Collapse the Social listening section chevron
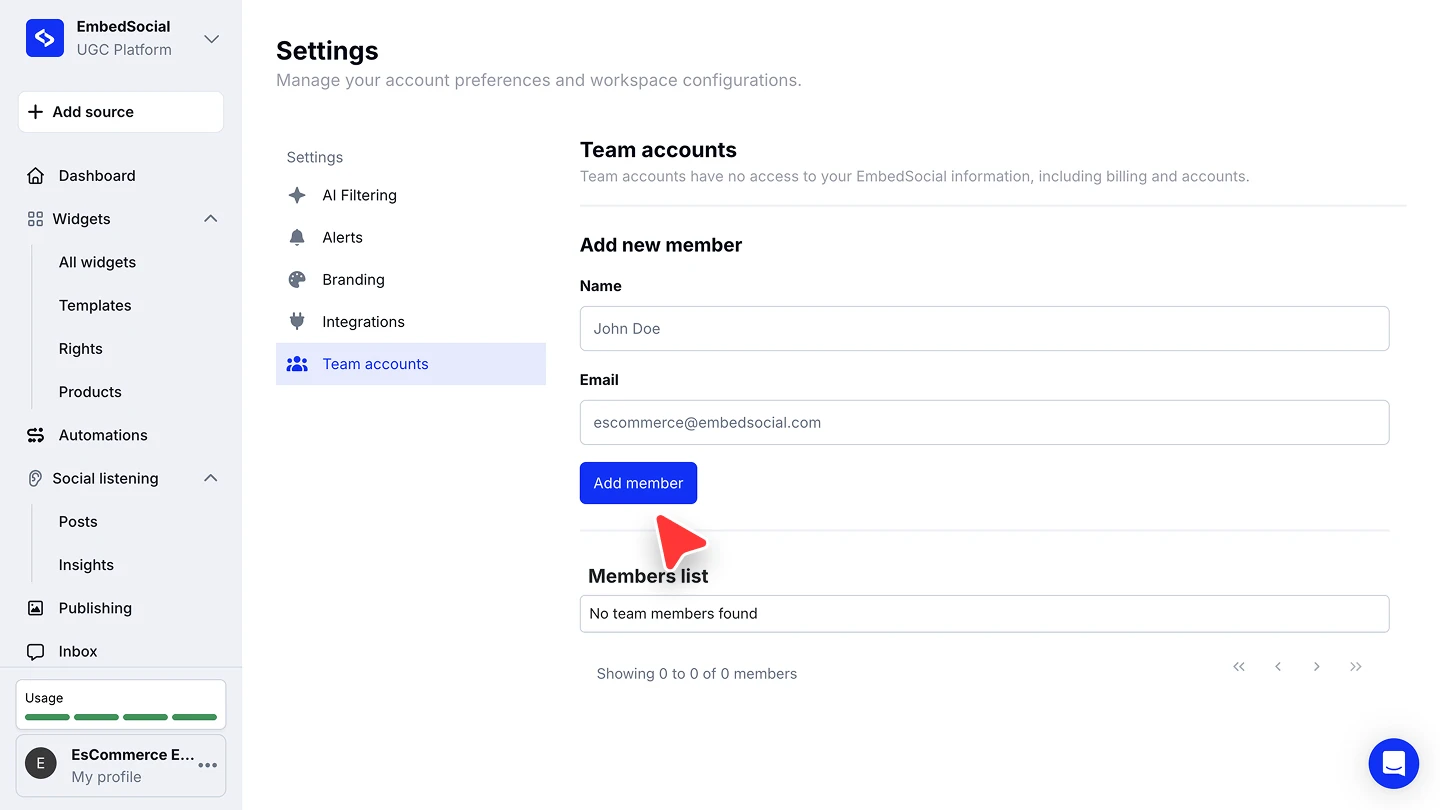 210,478
